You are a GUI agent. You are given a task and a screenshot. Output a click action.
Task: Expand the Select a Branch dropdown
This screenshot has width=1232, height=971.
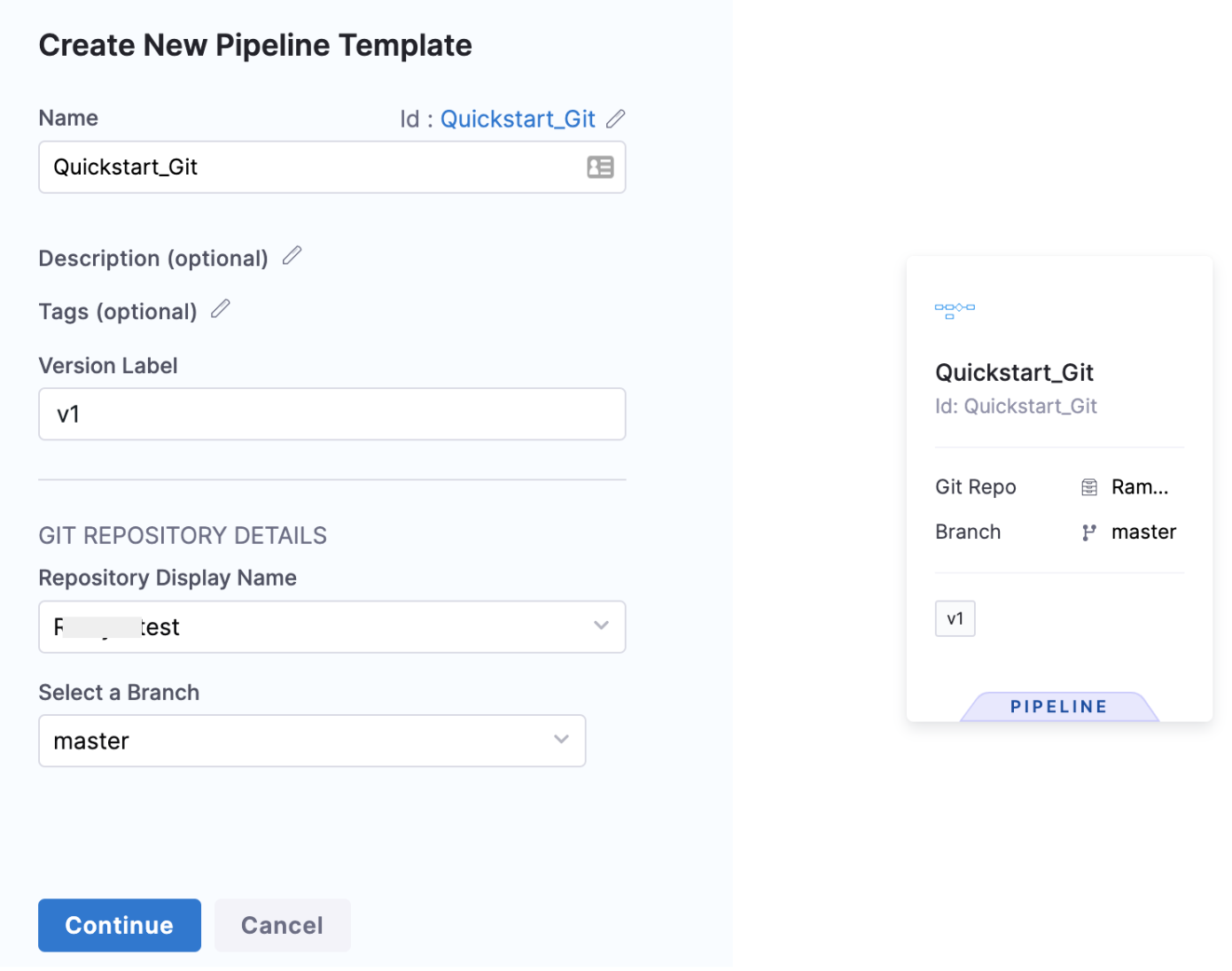[x=311, y=741]
